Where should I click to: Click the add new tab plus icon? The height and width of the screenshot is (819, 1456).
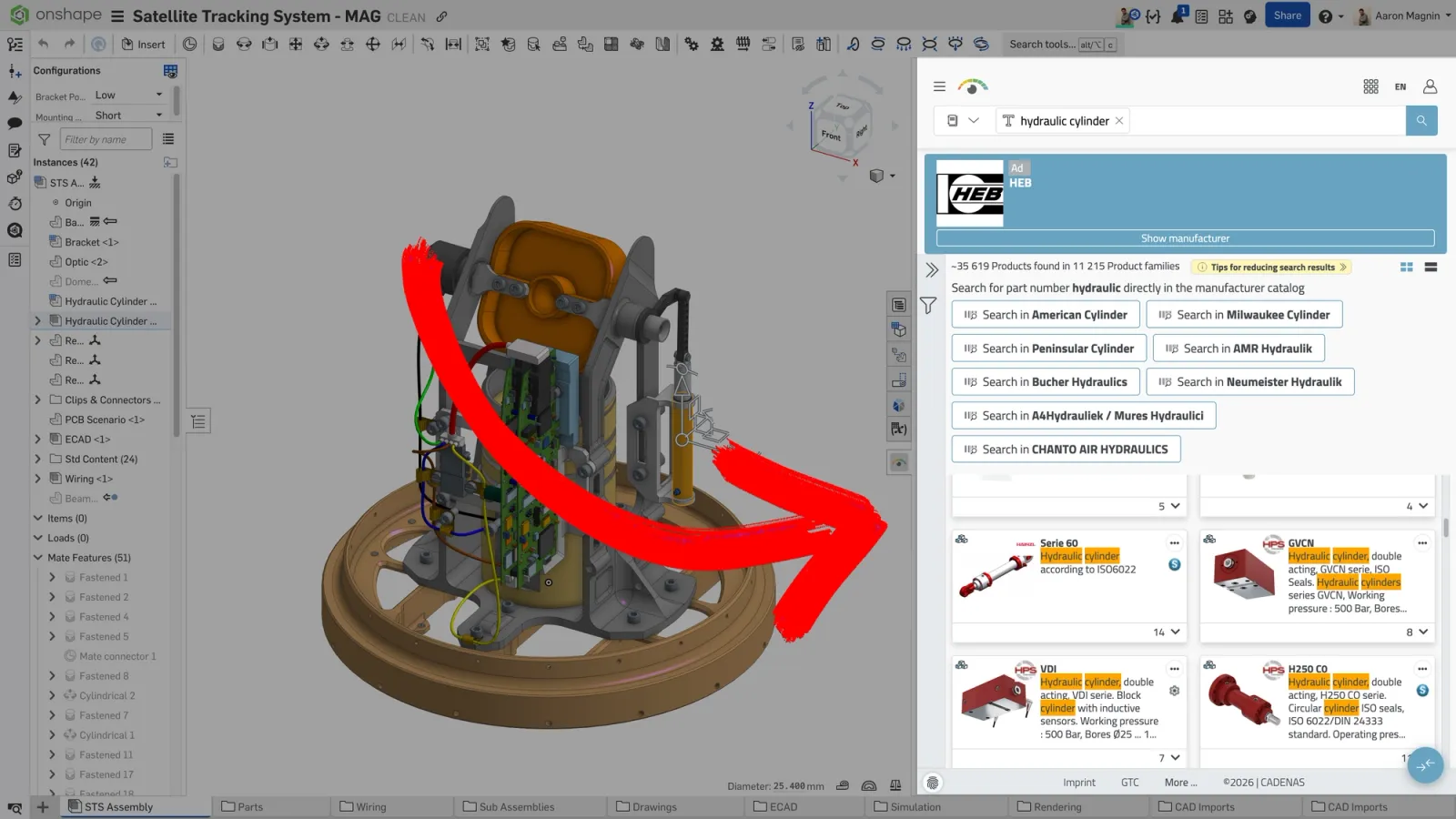[42, 807]
